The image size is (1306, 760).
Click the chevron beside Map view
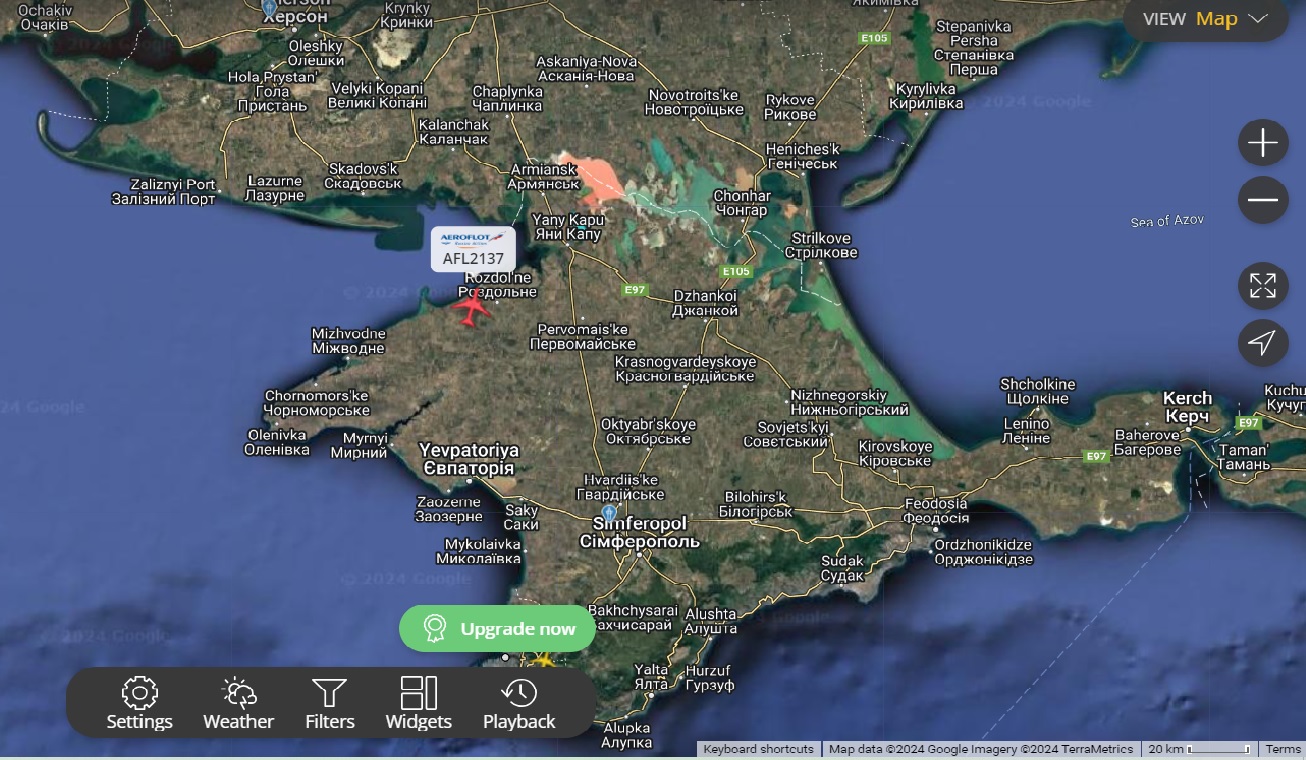pos(1258,19)
